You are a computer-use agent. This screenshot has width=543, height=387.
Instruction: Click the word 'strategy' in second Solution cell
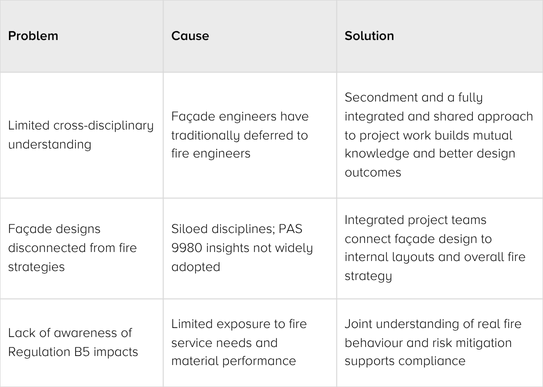[x=368, y=277]
